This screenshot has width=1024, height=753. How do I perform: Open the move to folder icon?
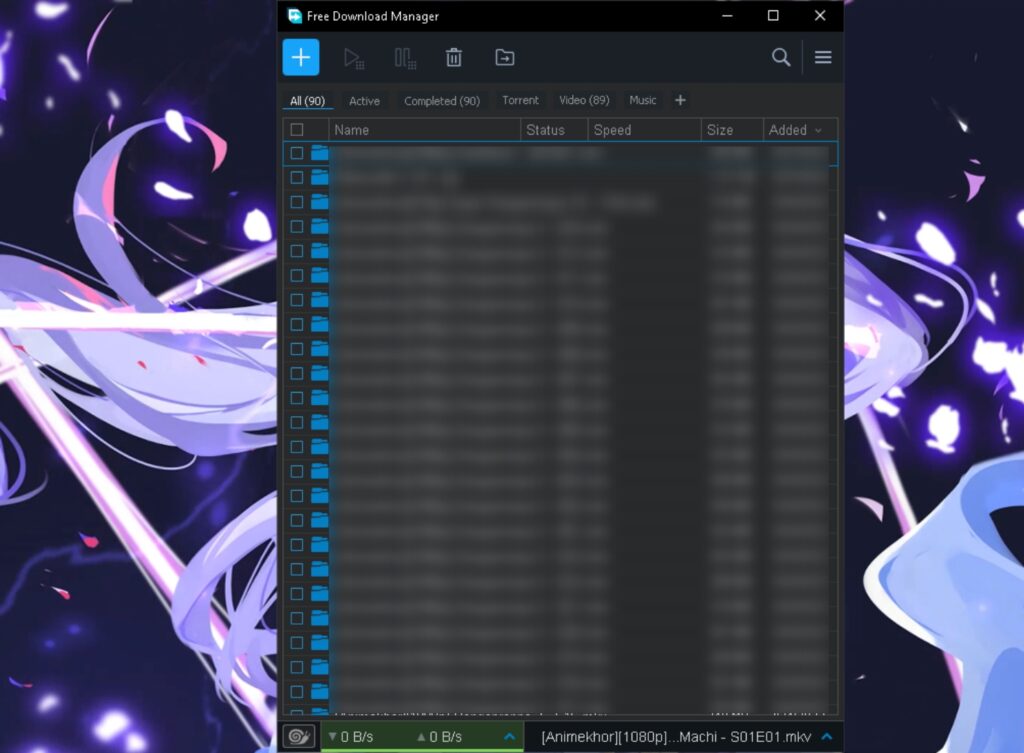point(504,57)
